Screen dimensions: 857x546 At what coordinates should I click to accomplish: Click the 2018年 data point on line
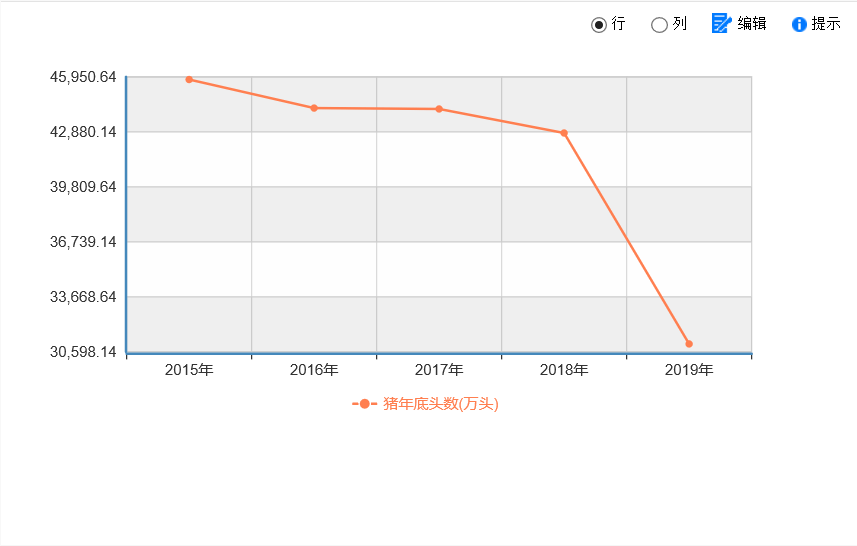tap(564, 133)
